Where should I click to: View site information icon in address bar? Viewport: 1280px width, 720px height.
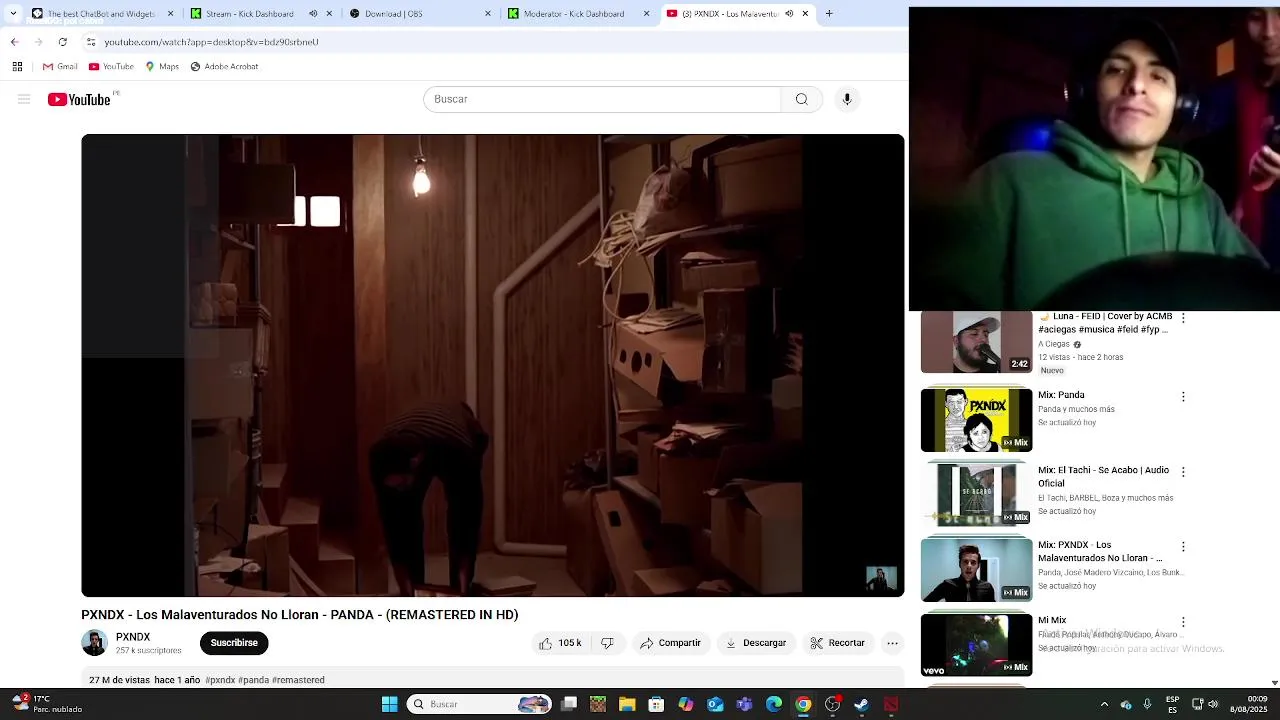(91, 42)
